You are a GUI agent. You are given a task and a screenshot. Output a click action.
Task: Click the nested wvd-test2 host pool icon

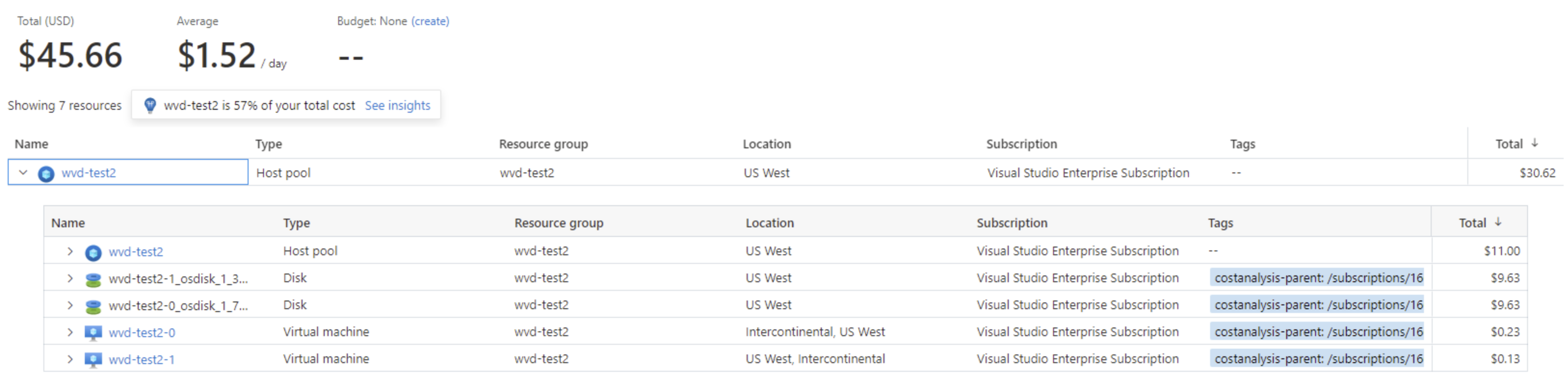[x=93, y=252]
